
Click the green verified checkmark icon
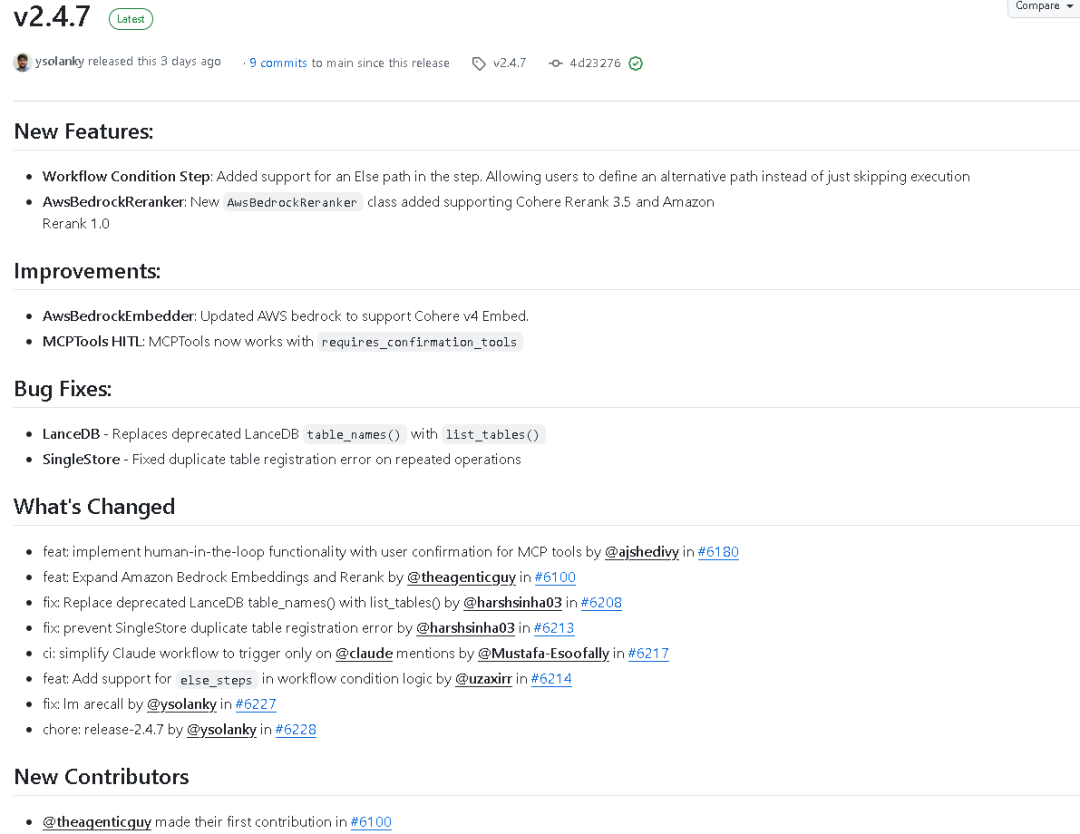pyautogui.click(x=636, y=64)
